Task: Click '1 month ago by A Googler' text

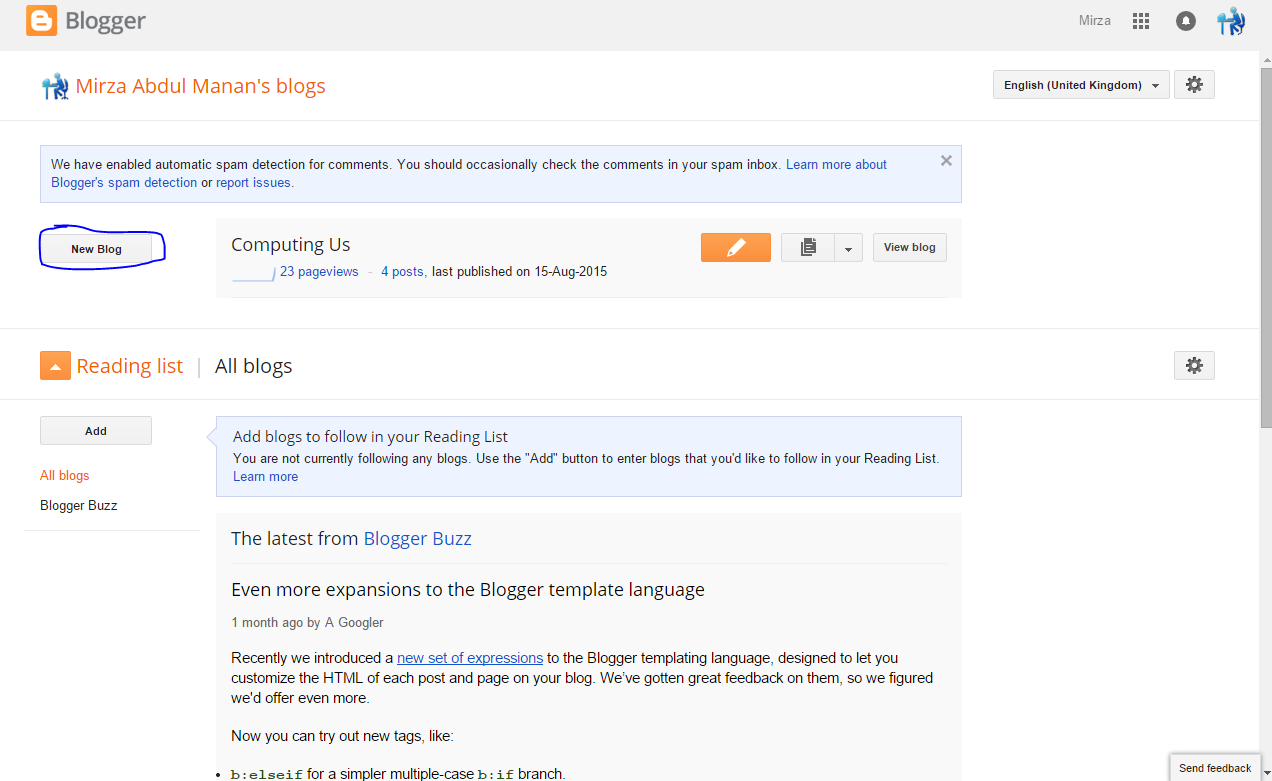Action: click(x=307, y=622)
